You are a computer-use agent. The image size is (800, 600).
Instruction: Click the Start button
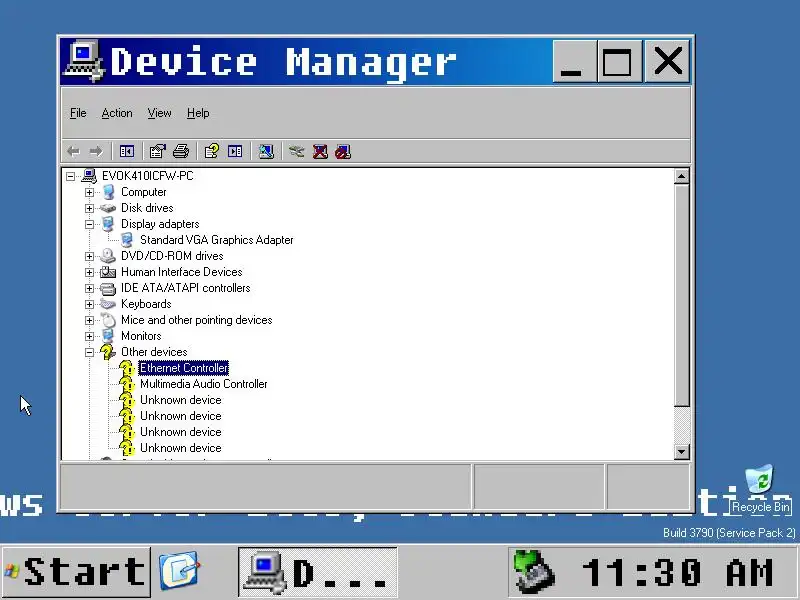(76, 571)
